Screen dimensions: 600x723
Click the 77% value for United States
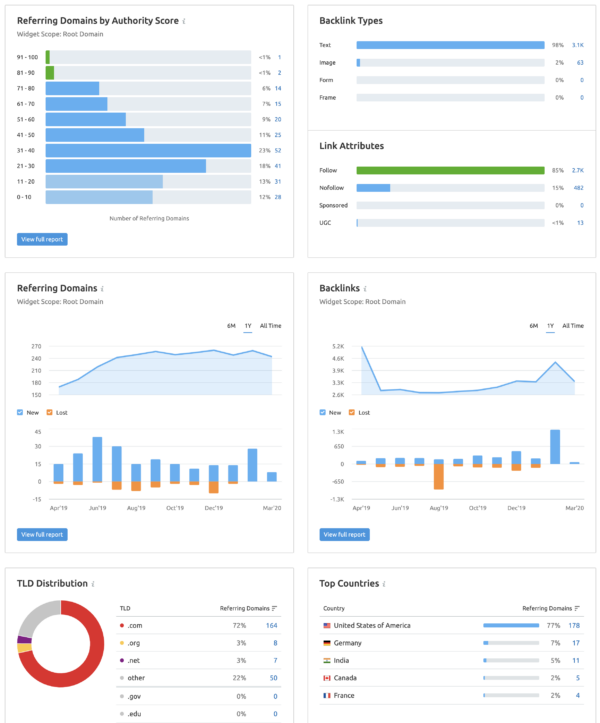[x=553, y=626]
